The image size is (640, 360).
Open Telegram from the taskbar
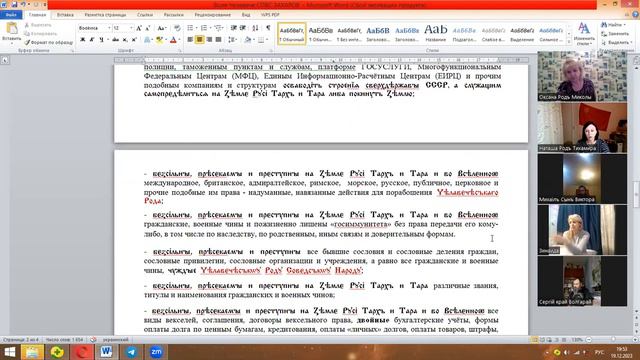pyautogui.click(x=131, y=352)
